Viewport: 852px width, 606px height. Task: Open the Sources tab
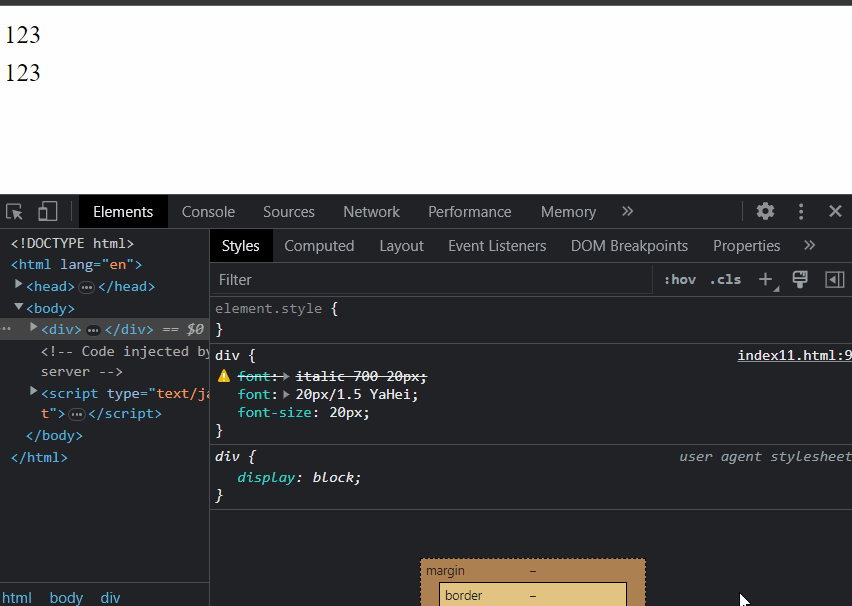289,211
